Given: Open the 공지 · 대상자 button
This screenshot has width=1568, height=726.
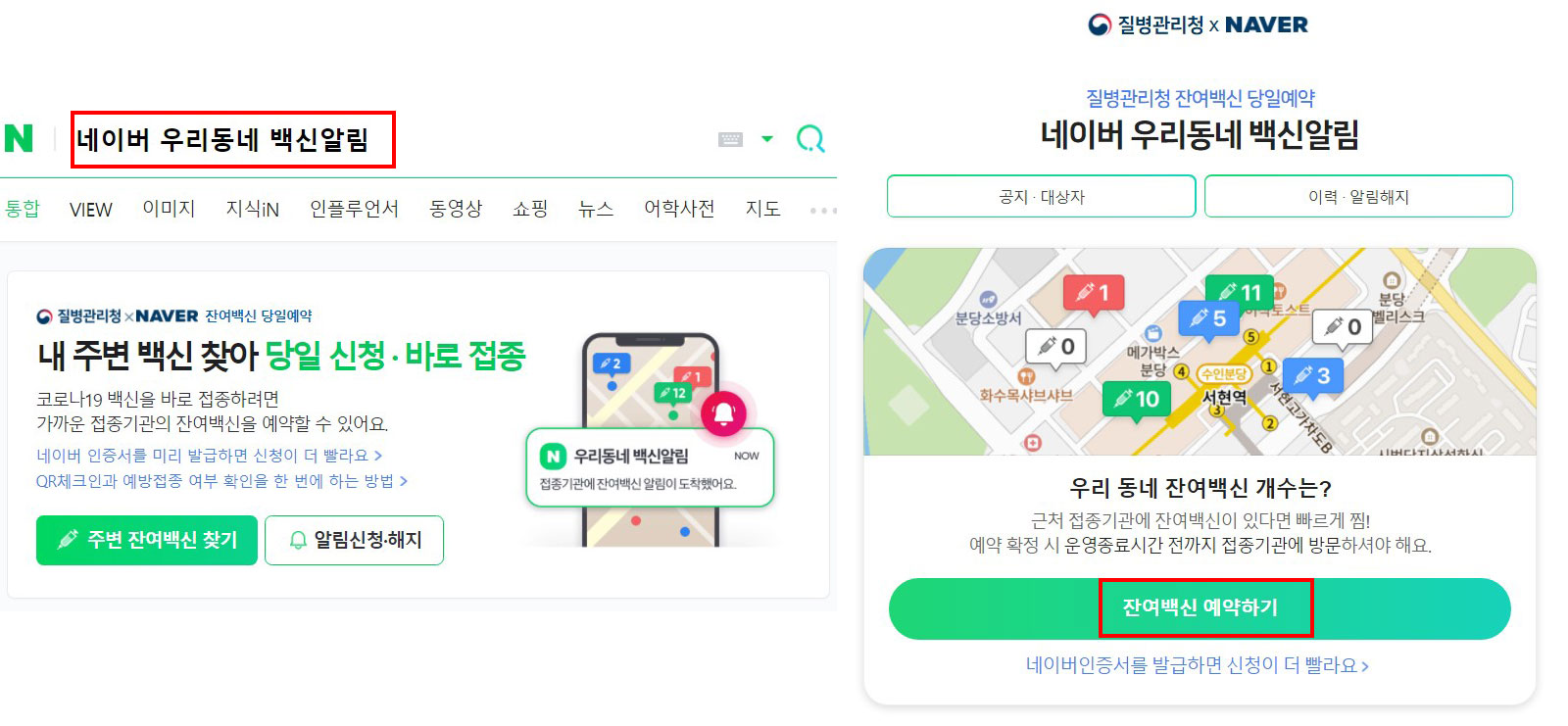Looking at the screenshot, I should pyautogui.click(x=1042, y=196).
